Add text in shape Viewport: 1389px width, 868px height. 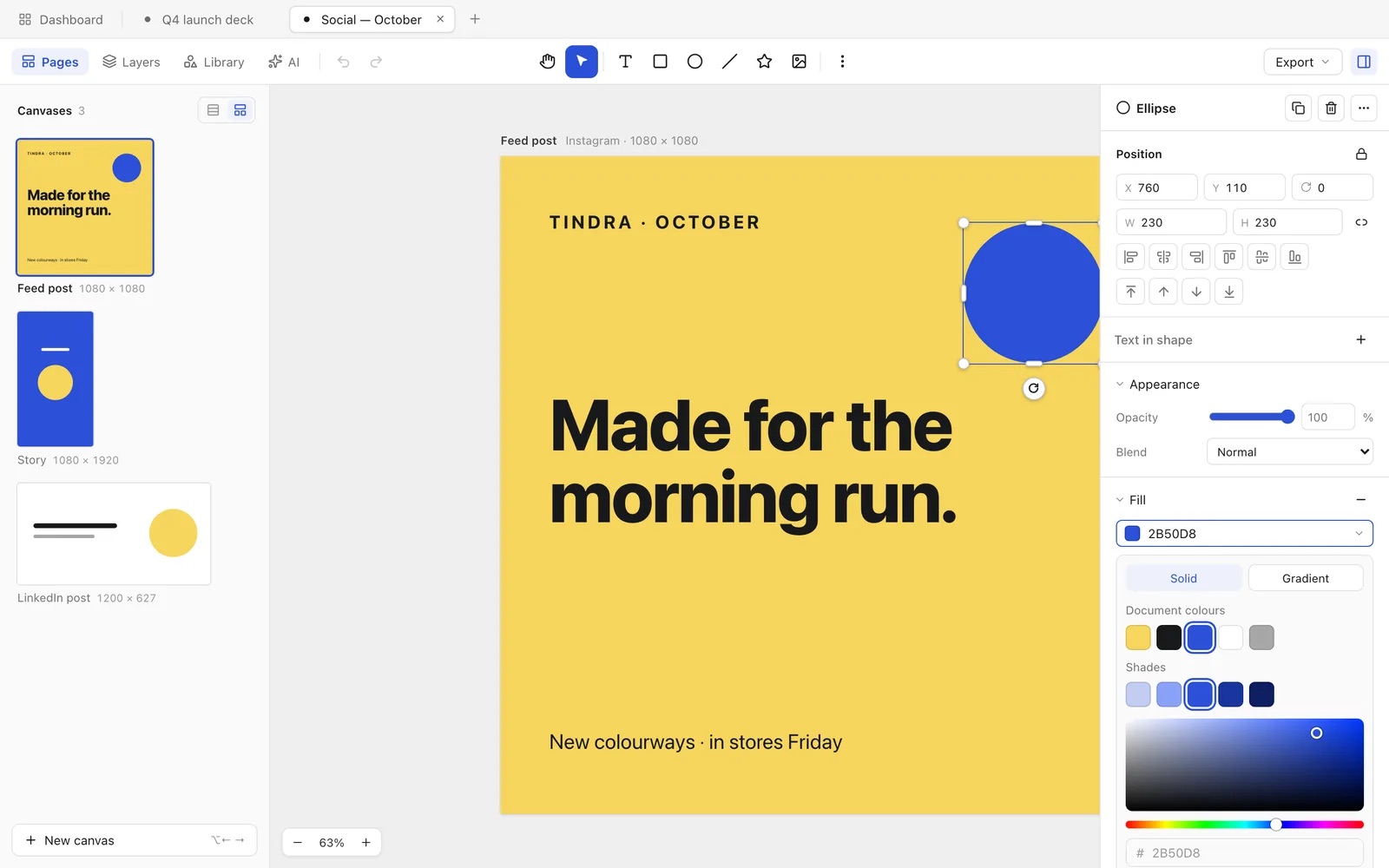click(1360, 339)
